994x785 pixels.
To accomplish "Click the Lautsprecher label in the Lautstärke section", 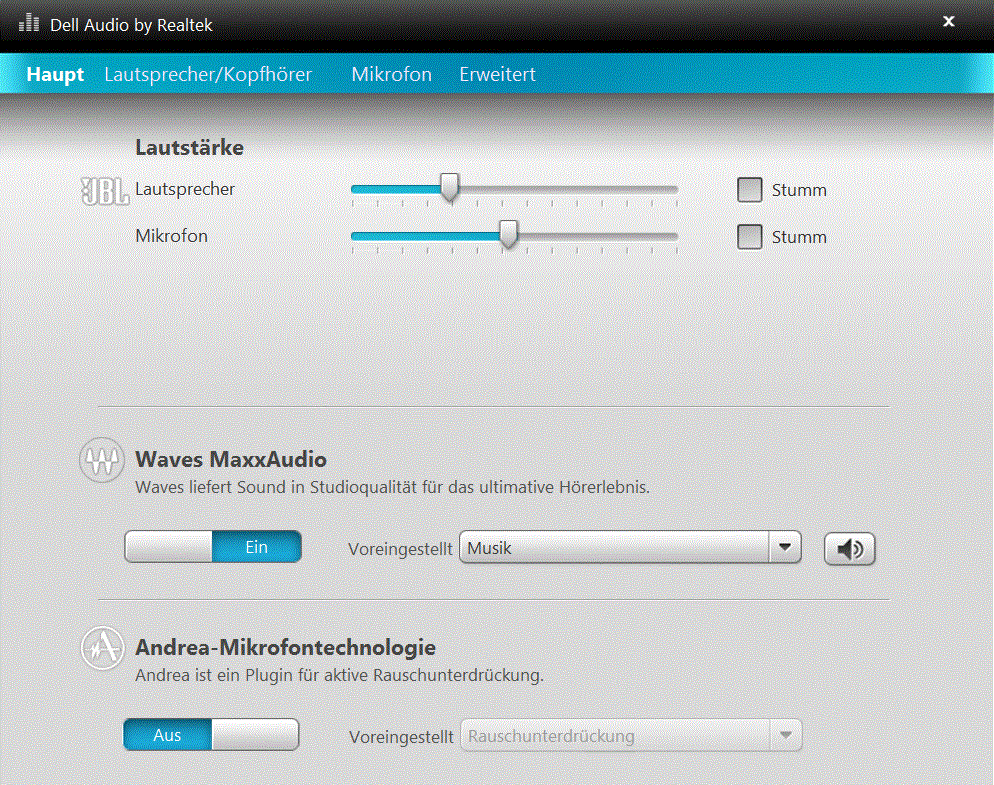I will [185, 189].
